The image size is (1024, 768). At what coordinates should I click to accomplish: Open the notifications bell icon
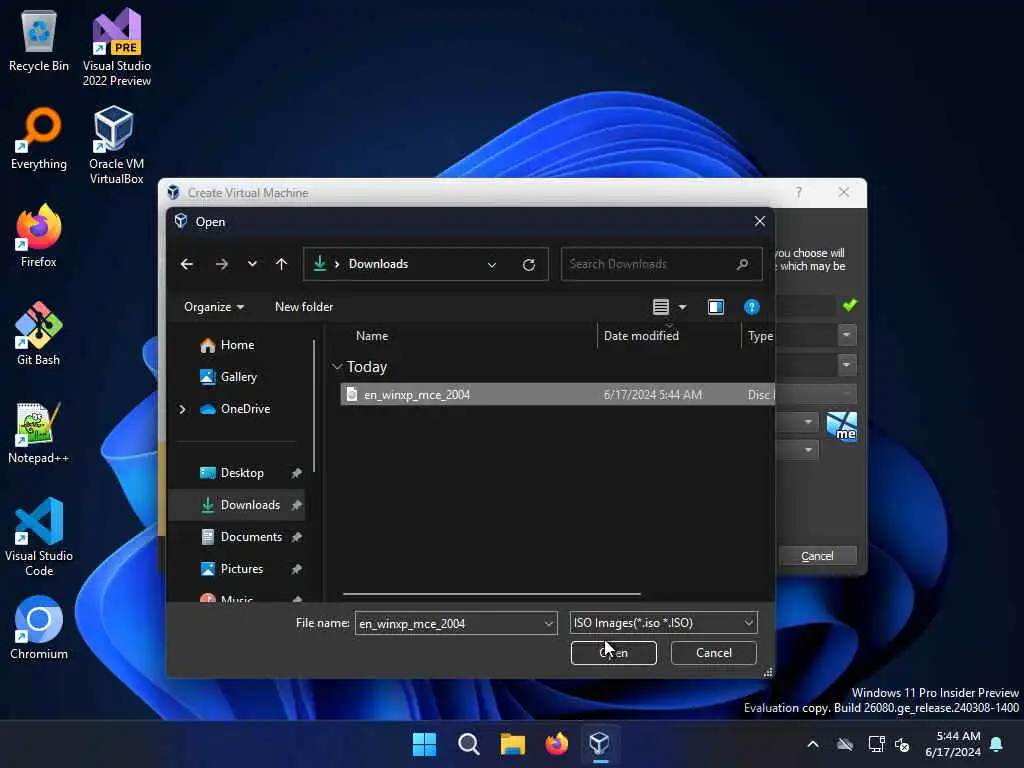pyautogui.click(x=997, y=744)
